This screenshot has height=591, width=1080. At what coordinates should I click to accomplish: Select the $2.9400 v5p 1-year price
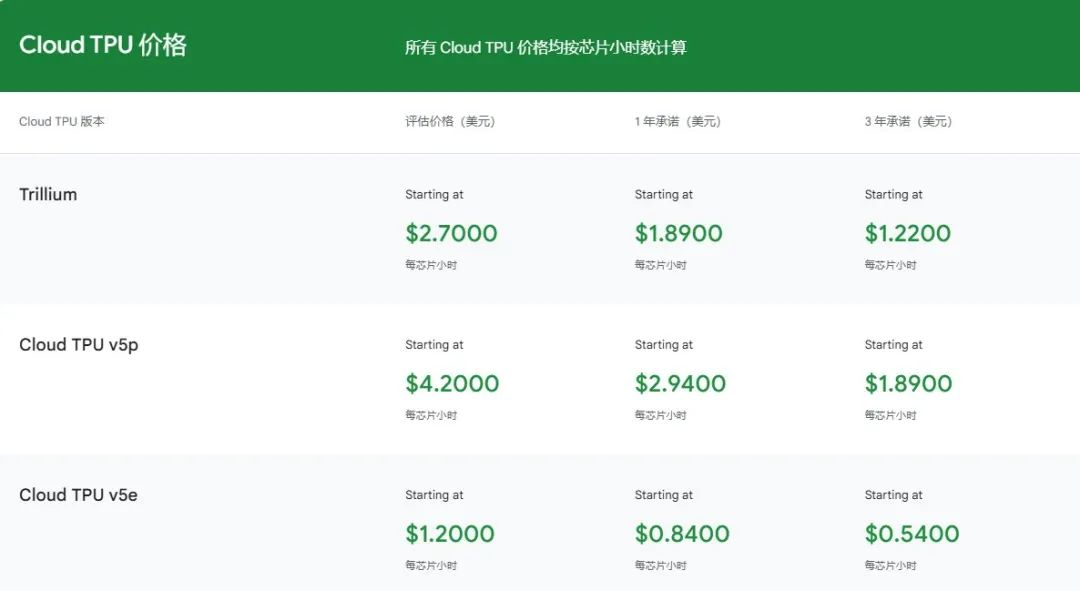pyautogui.click(x=680, y=384)
